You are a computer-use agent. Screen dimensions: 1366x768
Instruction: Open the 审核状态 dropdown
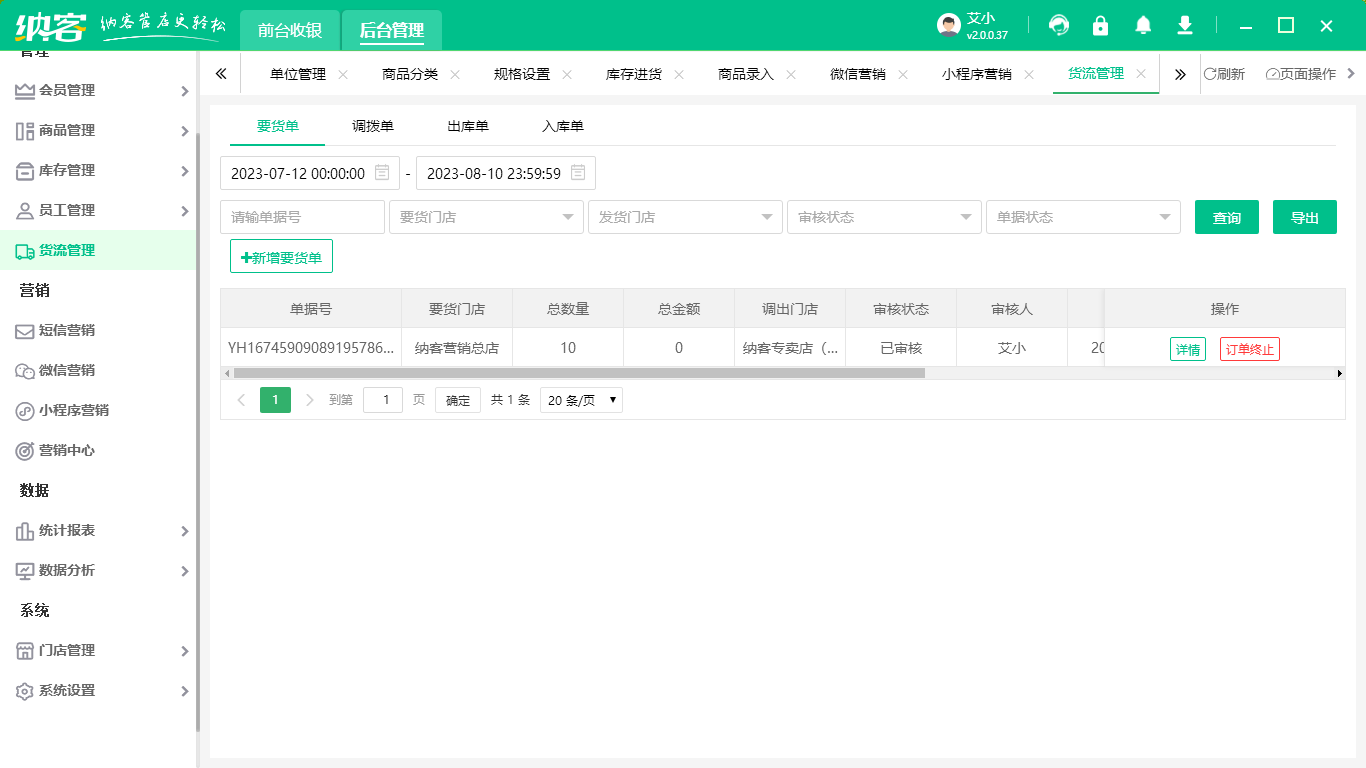point(884,217)
